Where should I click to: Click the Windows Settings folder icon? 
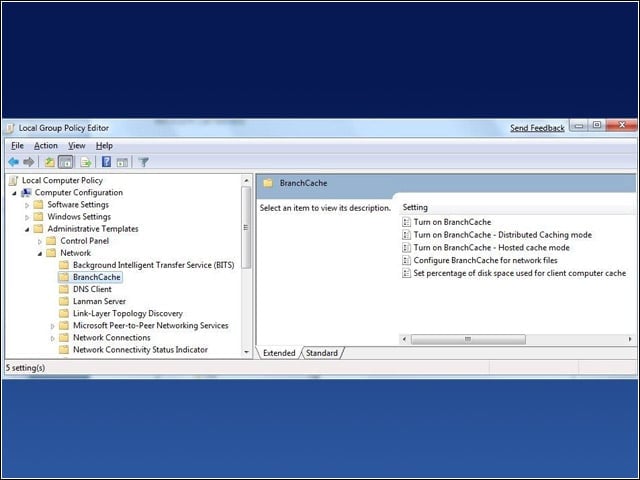[x=38, y=217]
